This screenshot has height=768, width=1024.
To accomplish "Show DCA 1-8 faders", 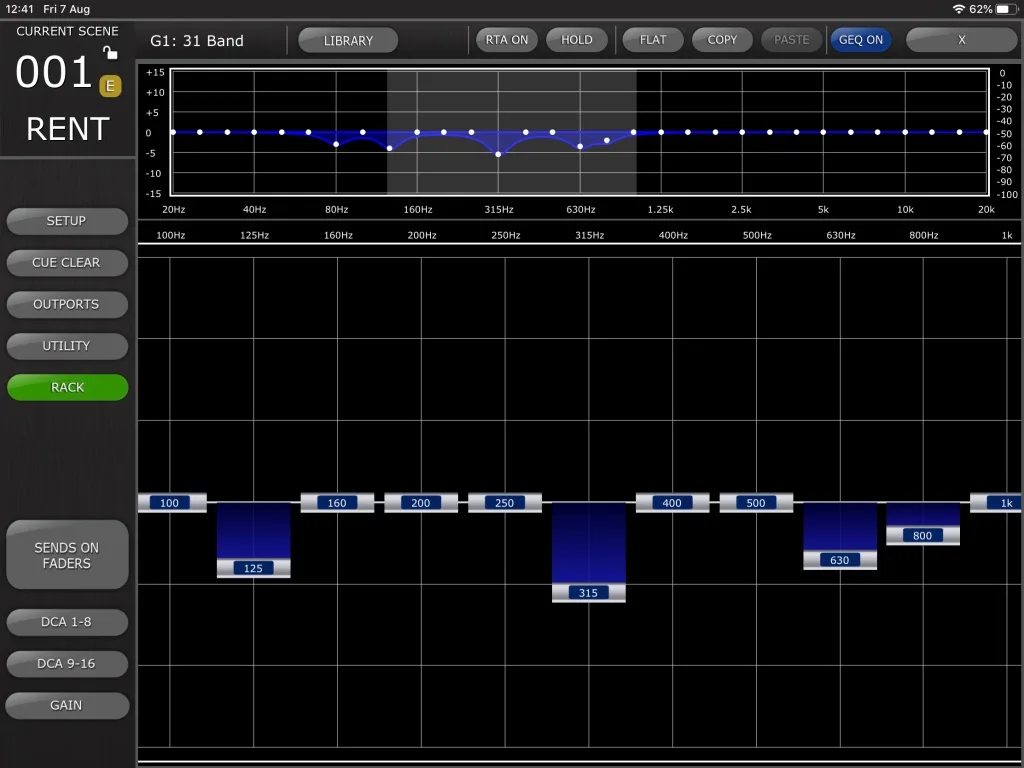I will point(67,622).
